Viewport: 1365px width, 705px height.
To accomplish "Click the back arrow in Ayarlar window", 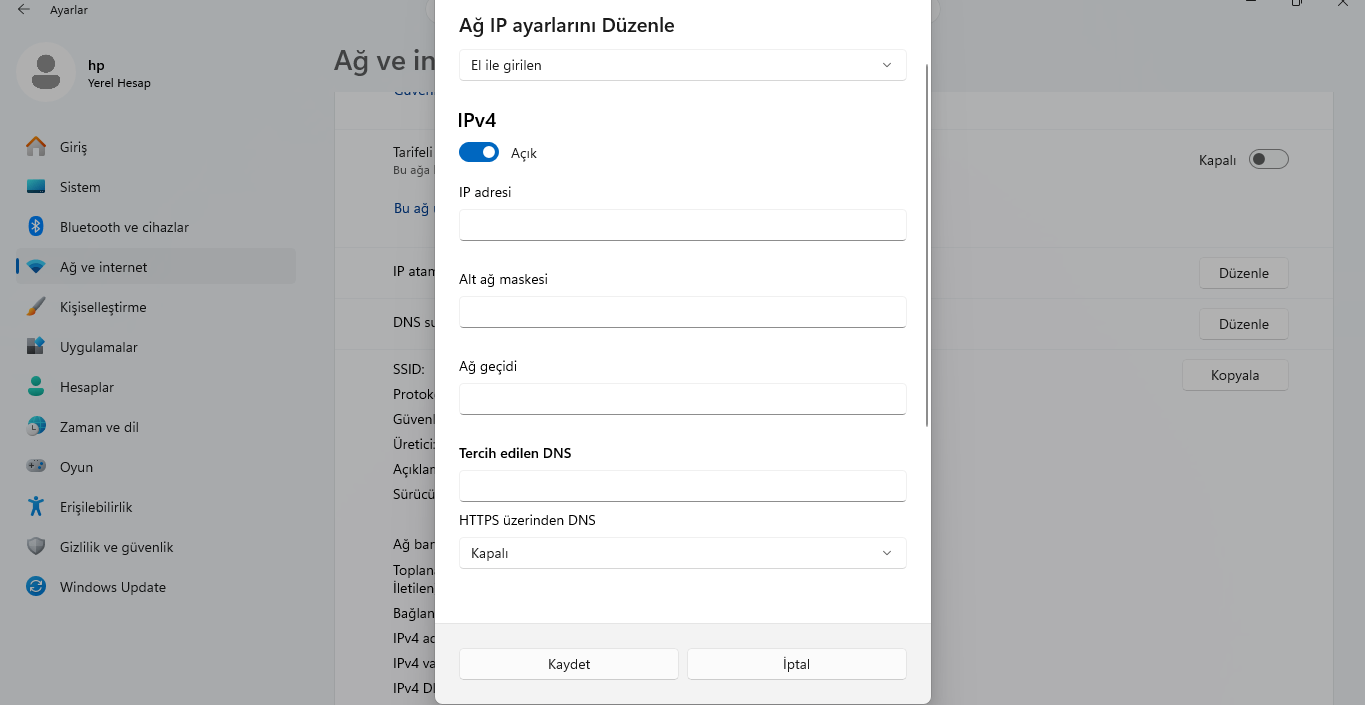I will [24, 10].
